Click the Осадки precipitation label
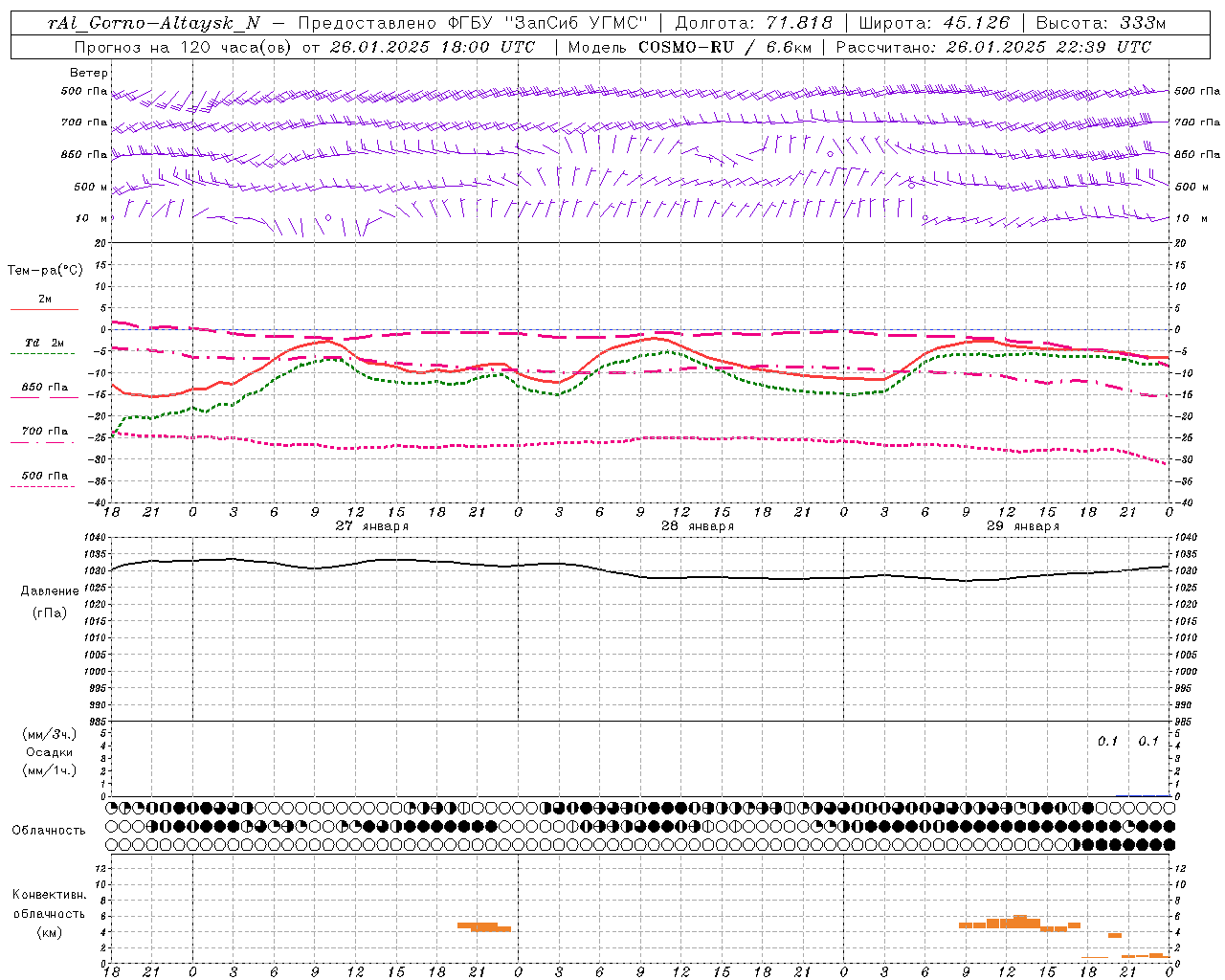 coord(50,752)
